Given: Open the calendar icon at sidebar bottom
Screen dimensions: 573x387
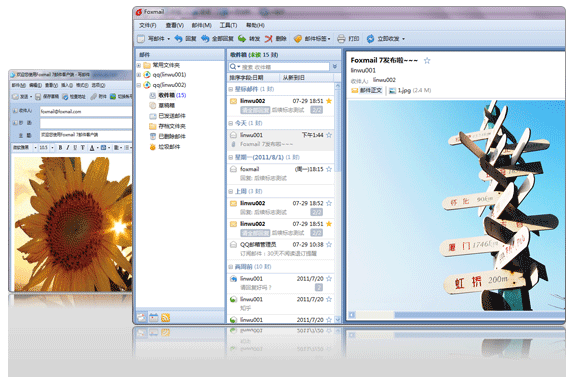Looking at the screenshot, I should point(153,318).
